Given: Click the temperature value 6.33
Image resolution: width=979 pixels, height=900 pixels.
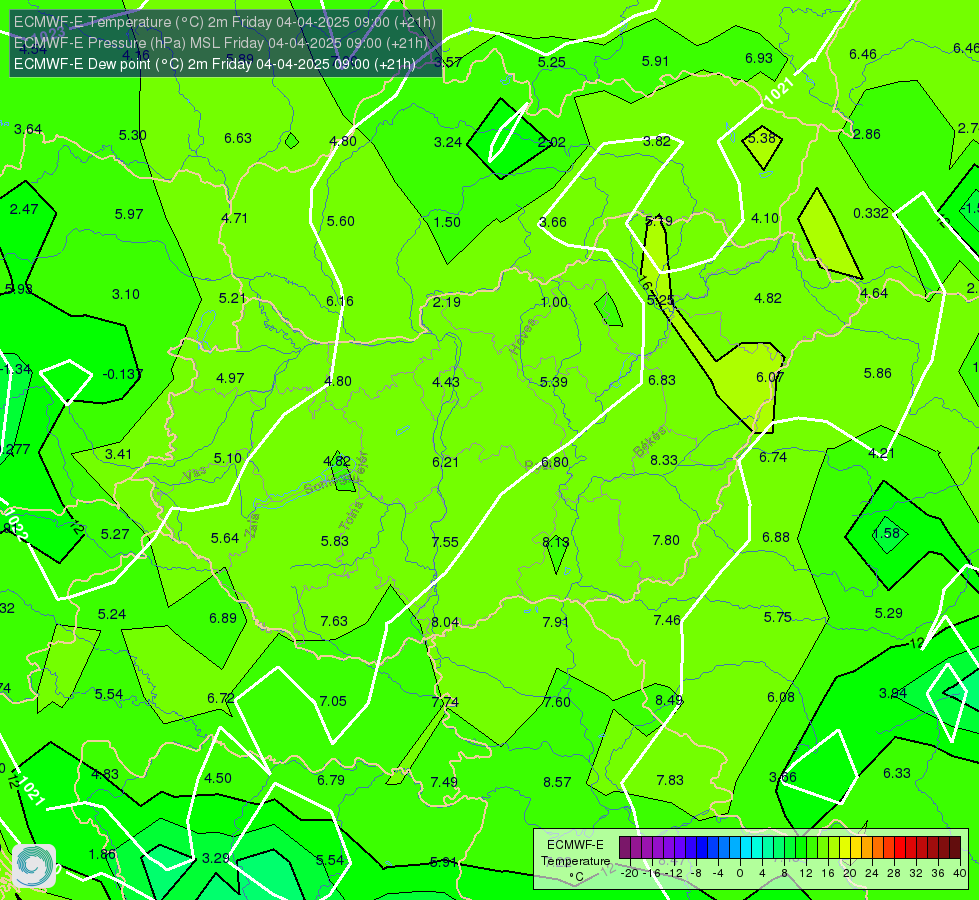Looking at the screenshot, I should 897,774.
